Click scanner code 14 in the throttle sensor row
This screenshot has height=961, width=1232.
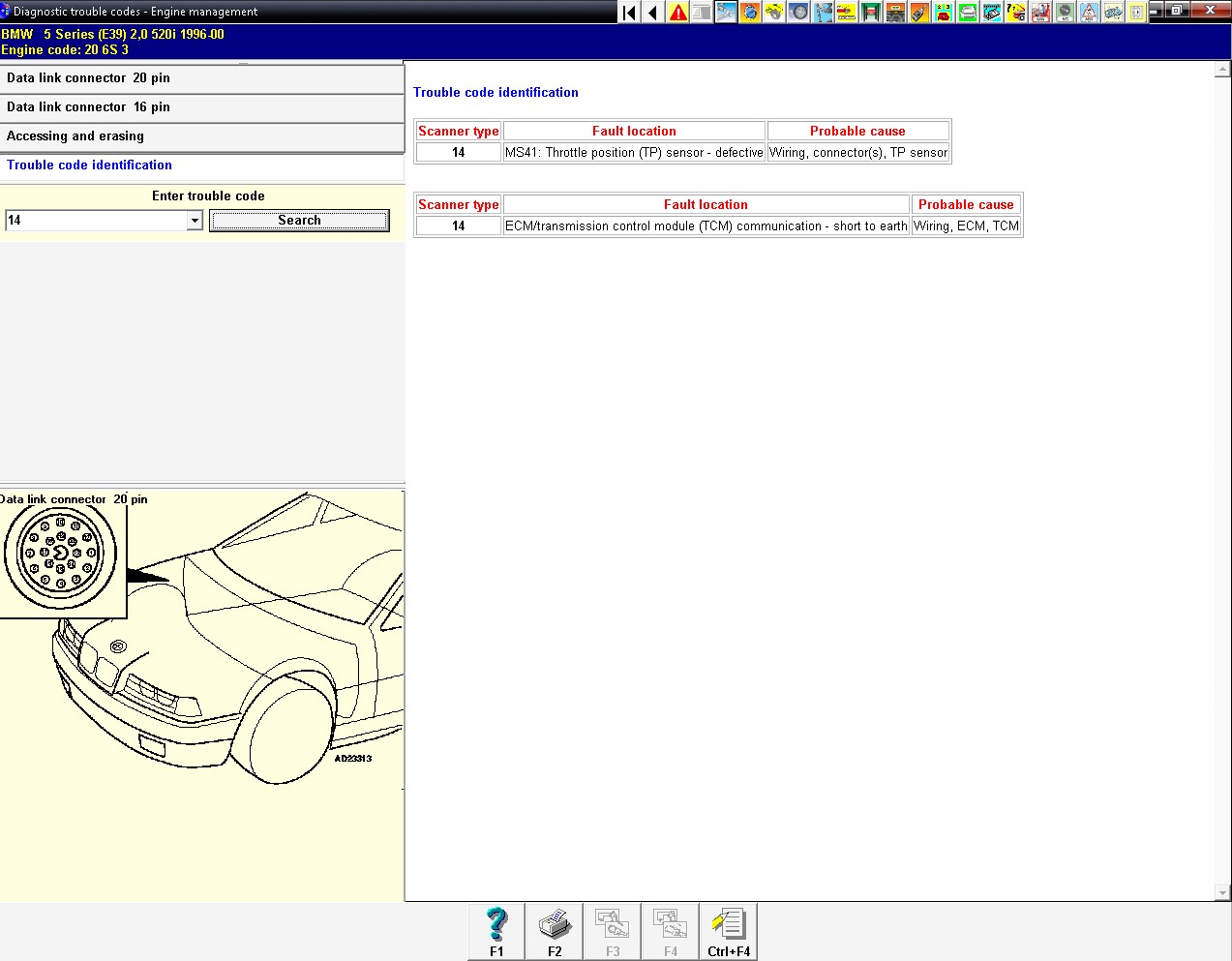(459, 153)
